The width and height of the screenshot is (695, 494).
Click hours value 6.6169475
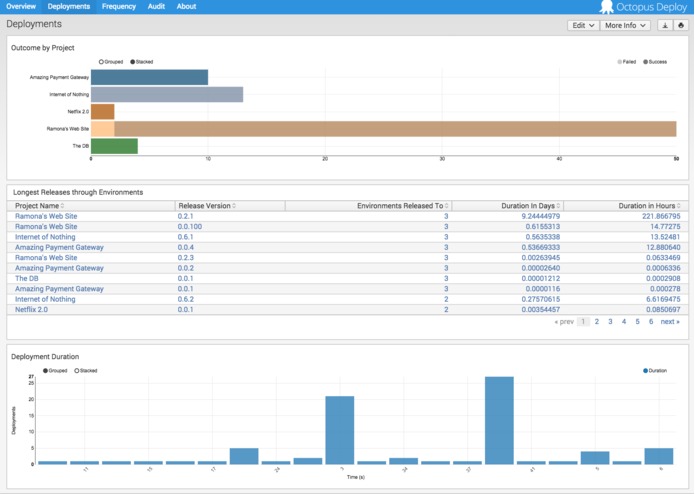663,299
